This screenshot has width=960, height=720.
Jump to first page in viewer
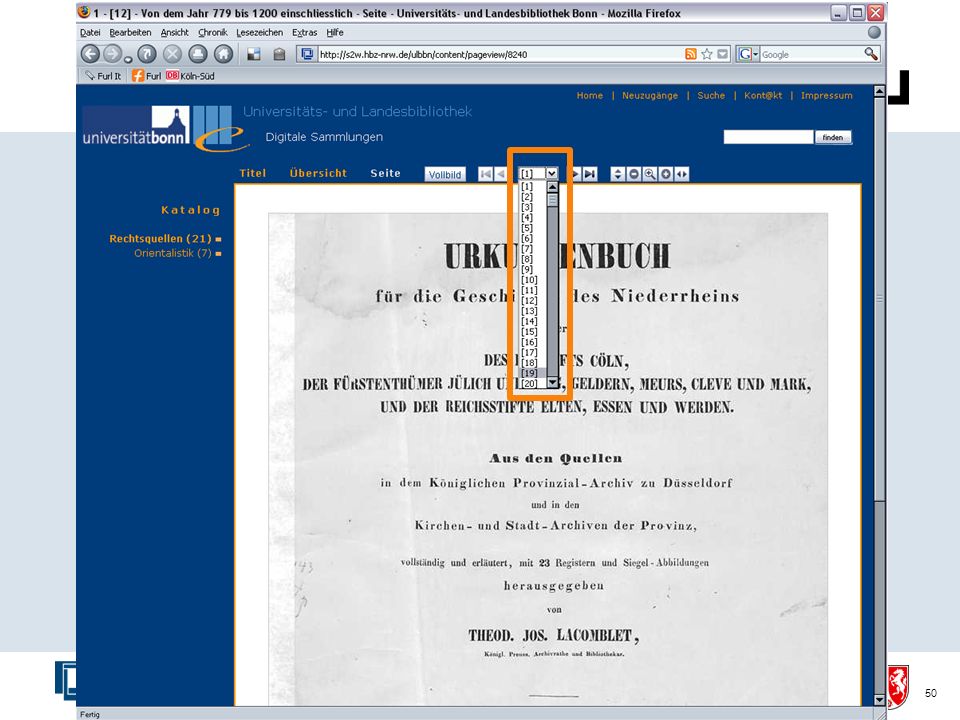pos(486,174)
